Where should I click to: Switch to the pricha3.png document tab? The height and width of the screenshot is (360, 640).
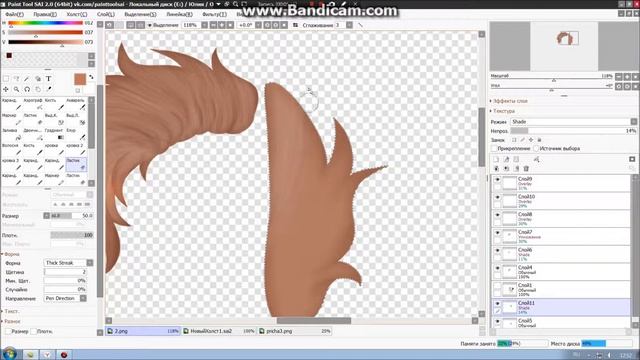(295, 331)
